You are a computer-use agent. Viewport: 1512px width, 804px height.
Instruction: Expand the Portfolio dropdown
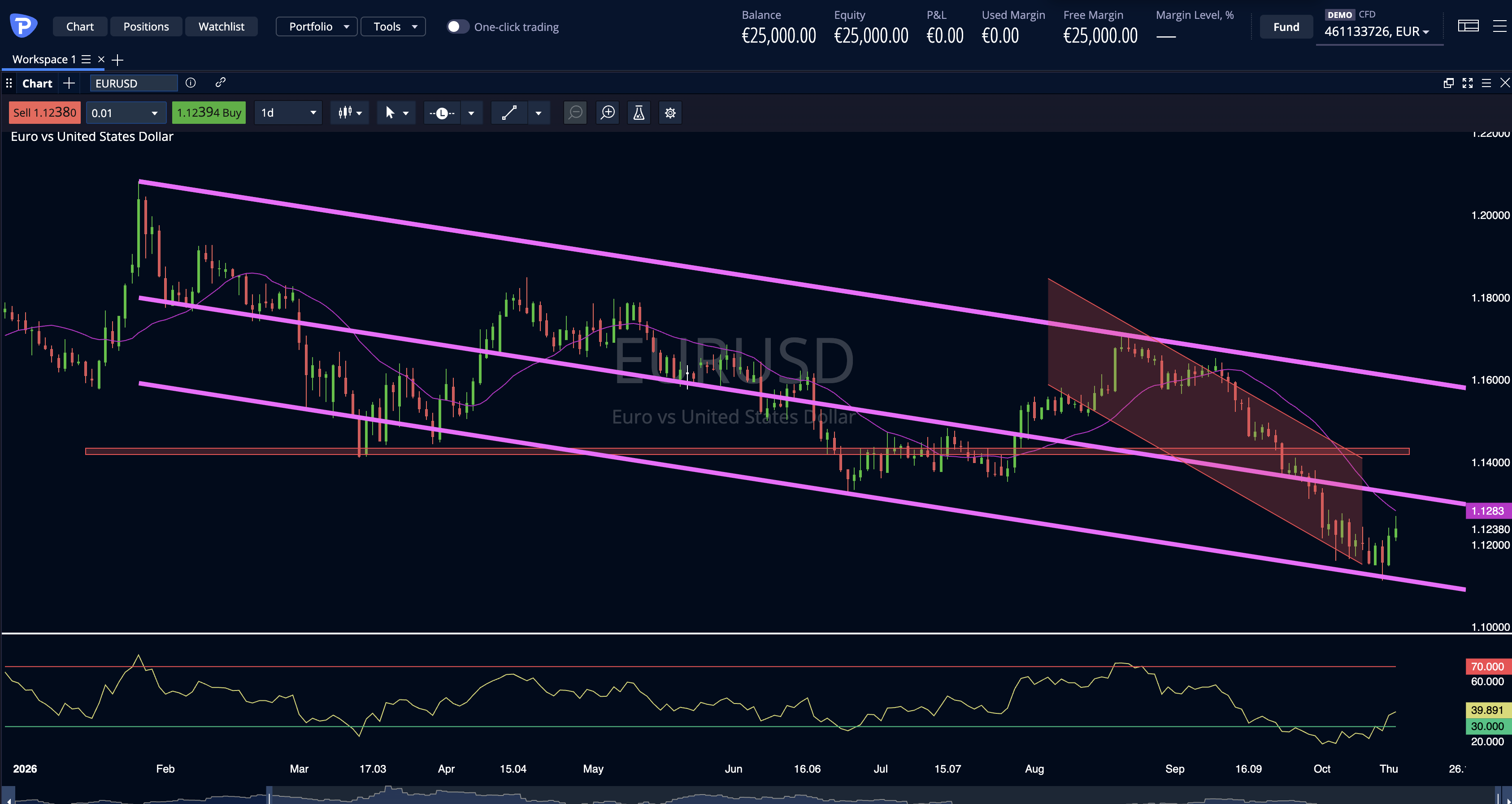pos(317,26)
